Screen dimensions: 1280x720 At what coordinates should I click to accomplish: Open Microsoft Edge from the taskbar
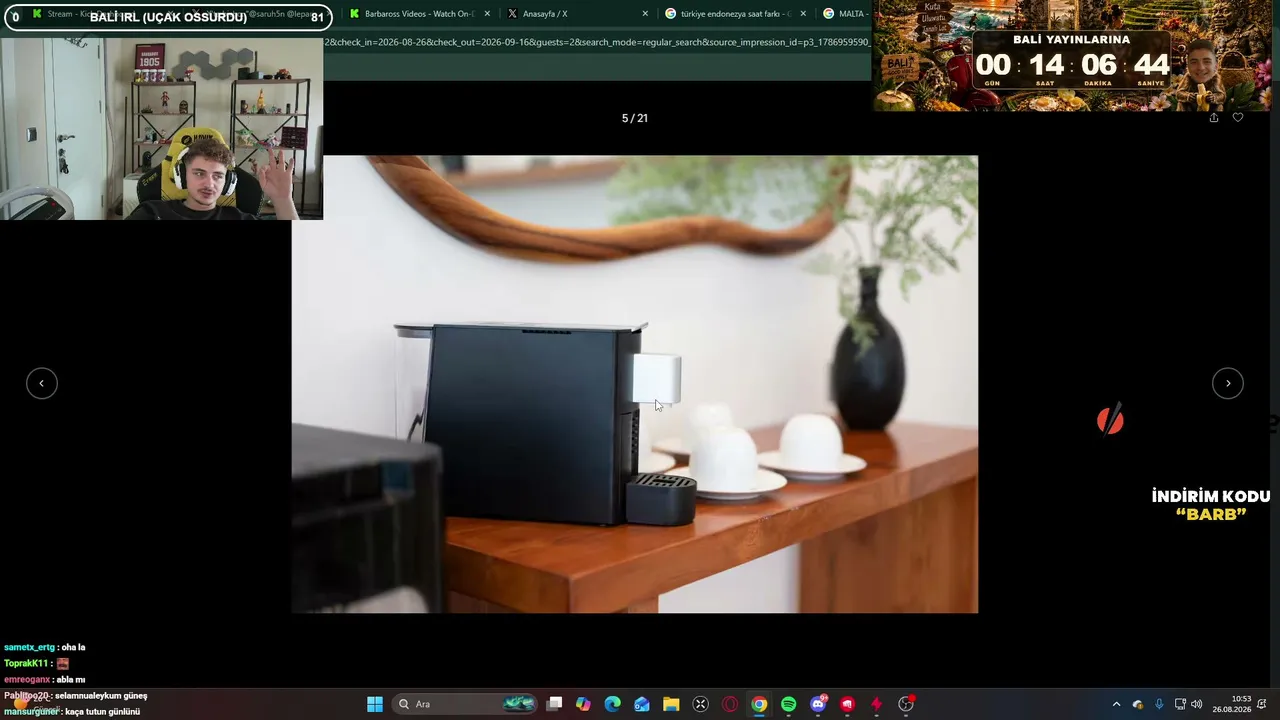click(613, 704)
